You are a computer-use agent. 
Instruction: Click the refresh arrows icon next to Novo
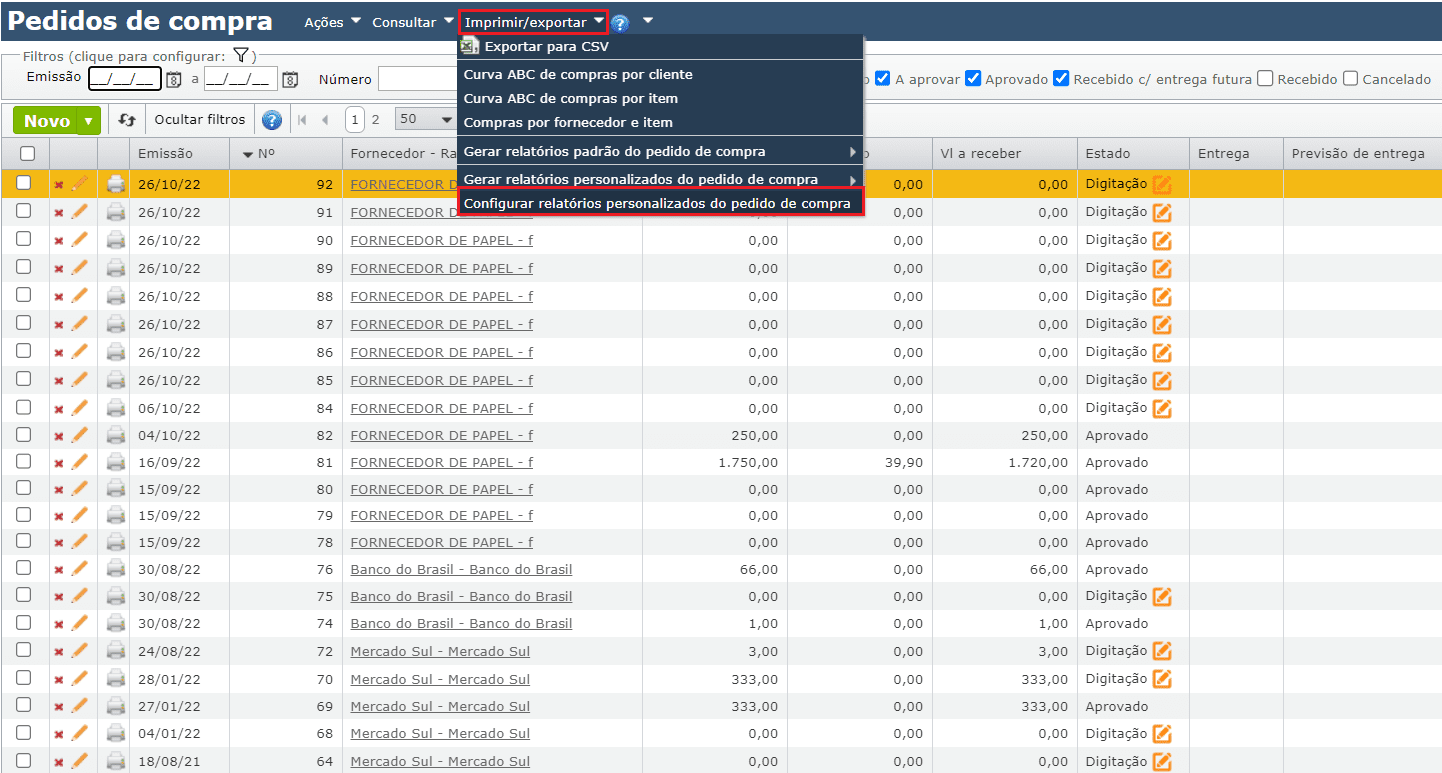pos(126,120)
